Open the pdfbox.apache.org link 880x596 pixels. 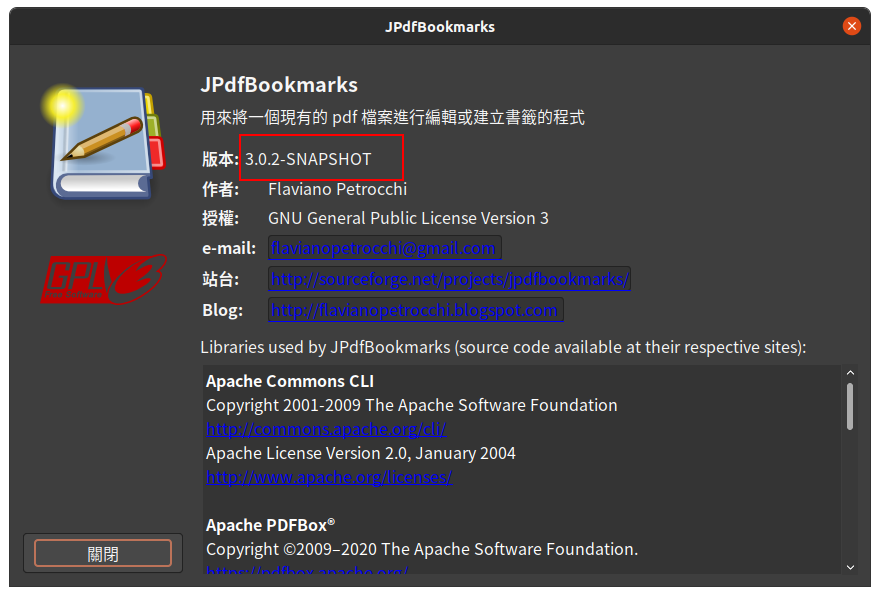click(307, 570)
